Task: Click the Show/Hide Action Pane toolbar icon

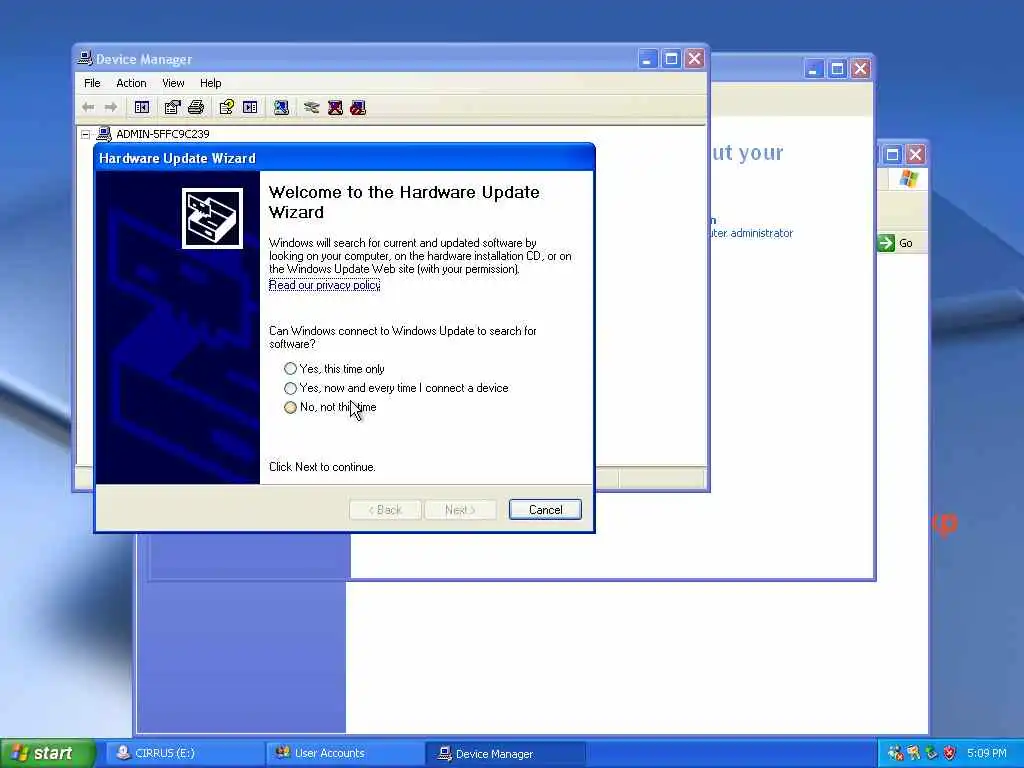Action: (250, 107)
